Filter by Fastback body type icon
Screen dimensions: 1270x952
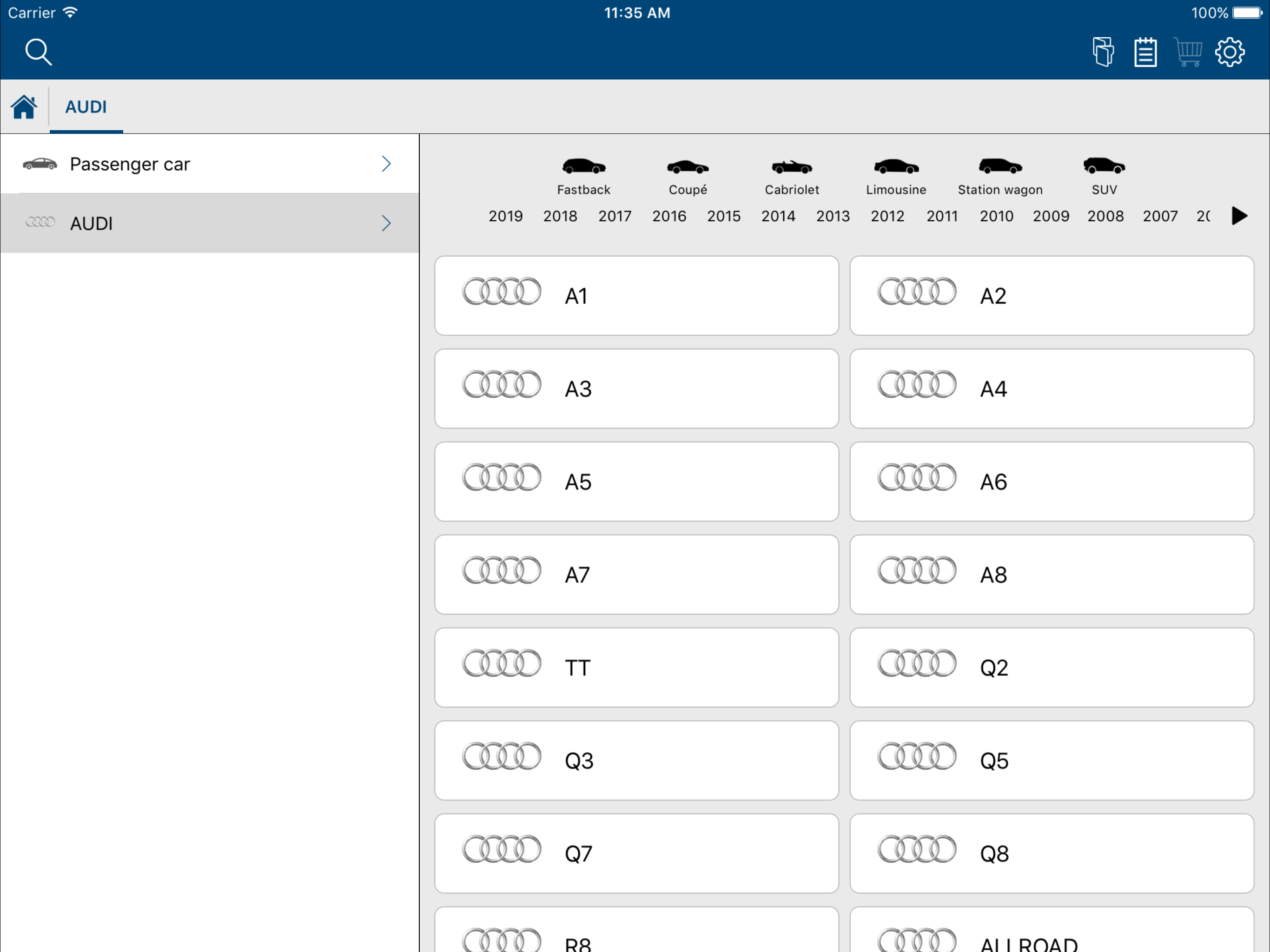584,166
